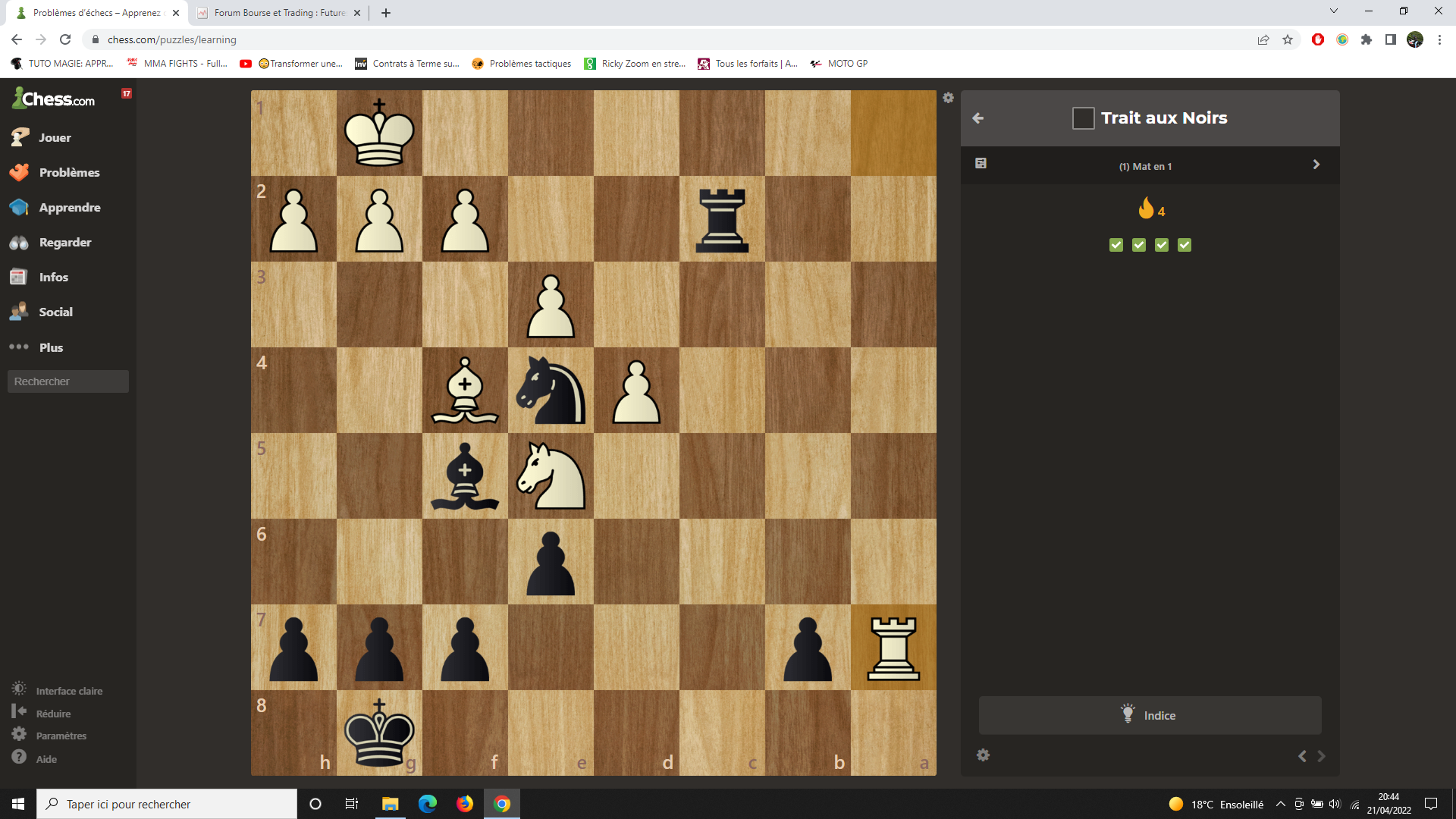Switch to Forum Bourse et Trading tab
This screenshot has width=1456, height=819.
[278, 13]
